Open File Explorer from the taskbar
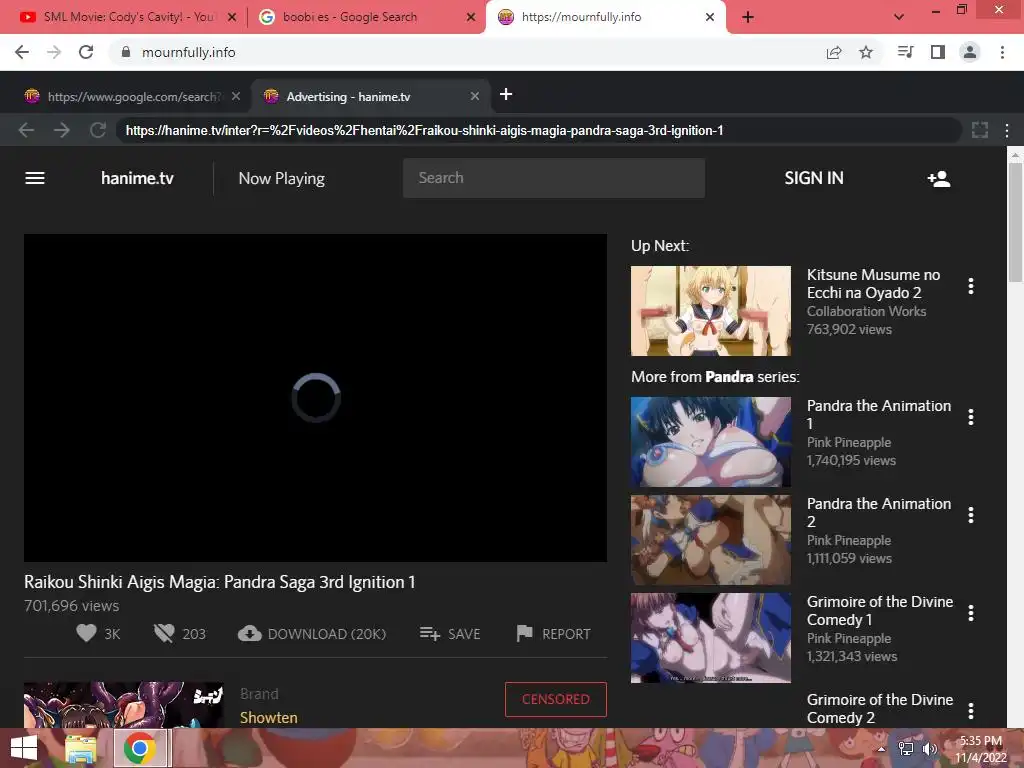The height and width of the screenshot is (768, 1024). [x=81, y=749]
